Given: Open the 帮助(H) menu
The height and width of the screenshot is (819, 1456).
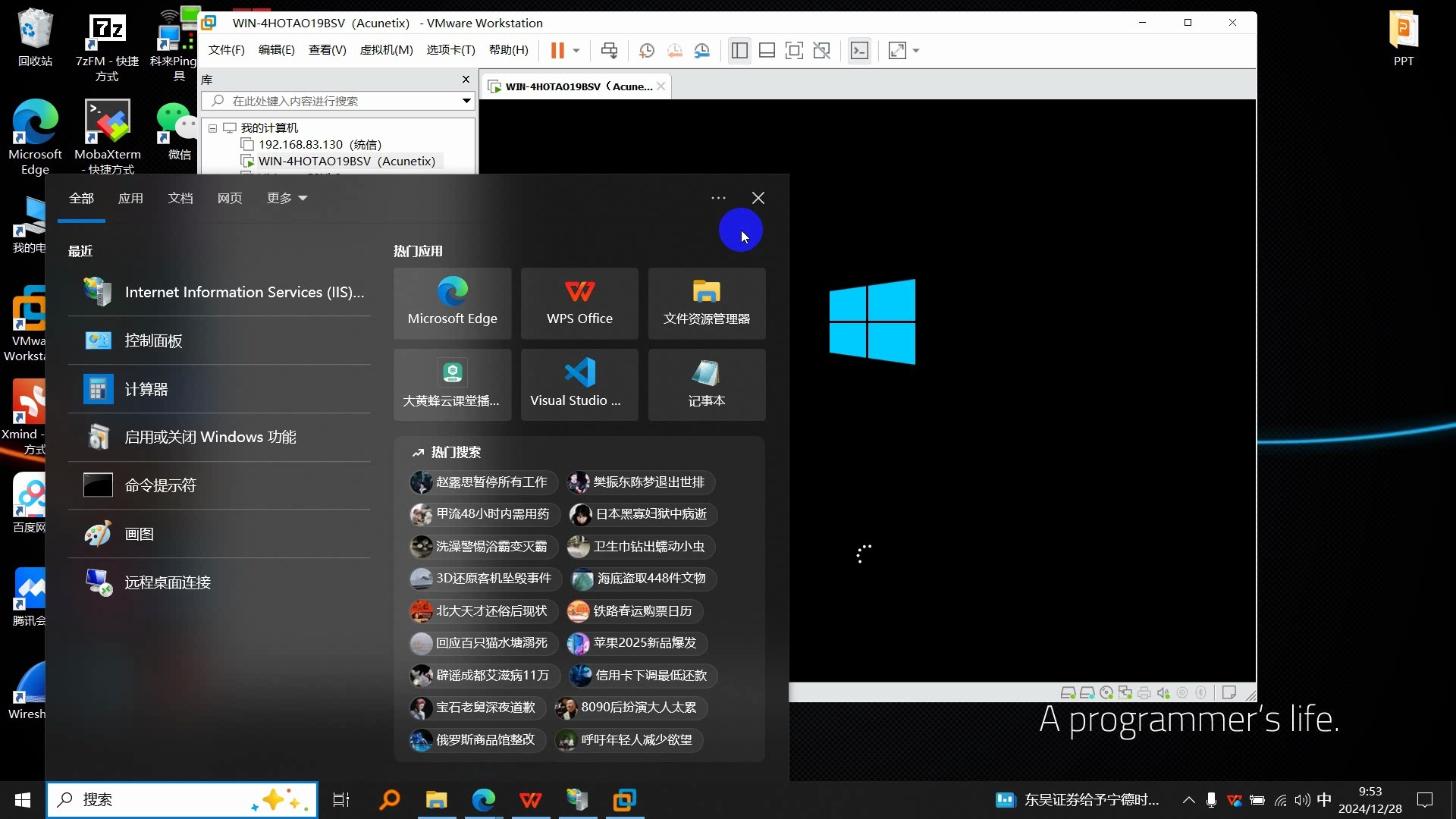Looking at the screenshot, I should 508,50.
